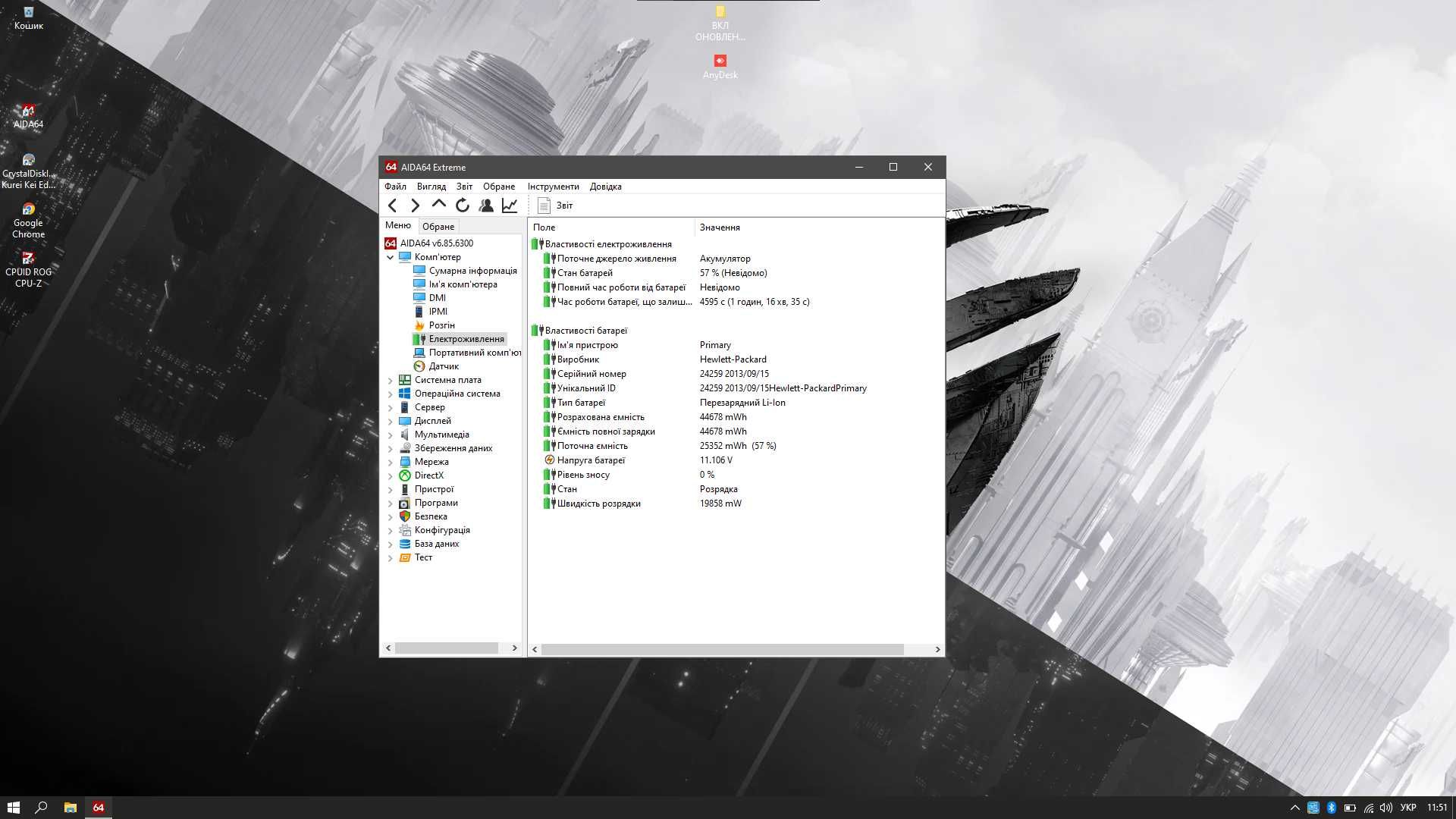Expand the Сервер tree node

pos(391,407)
